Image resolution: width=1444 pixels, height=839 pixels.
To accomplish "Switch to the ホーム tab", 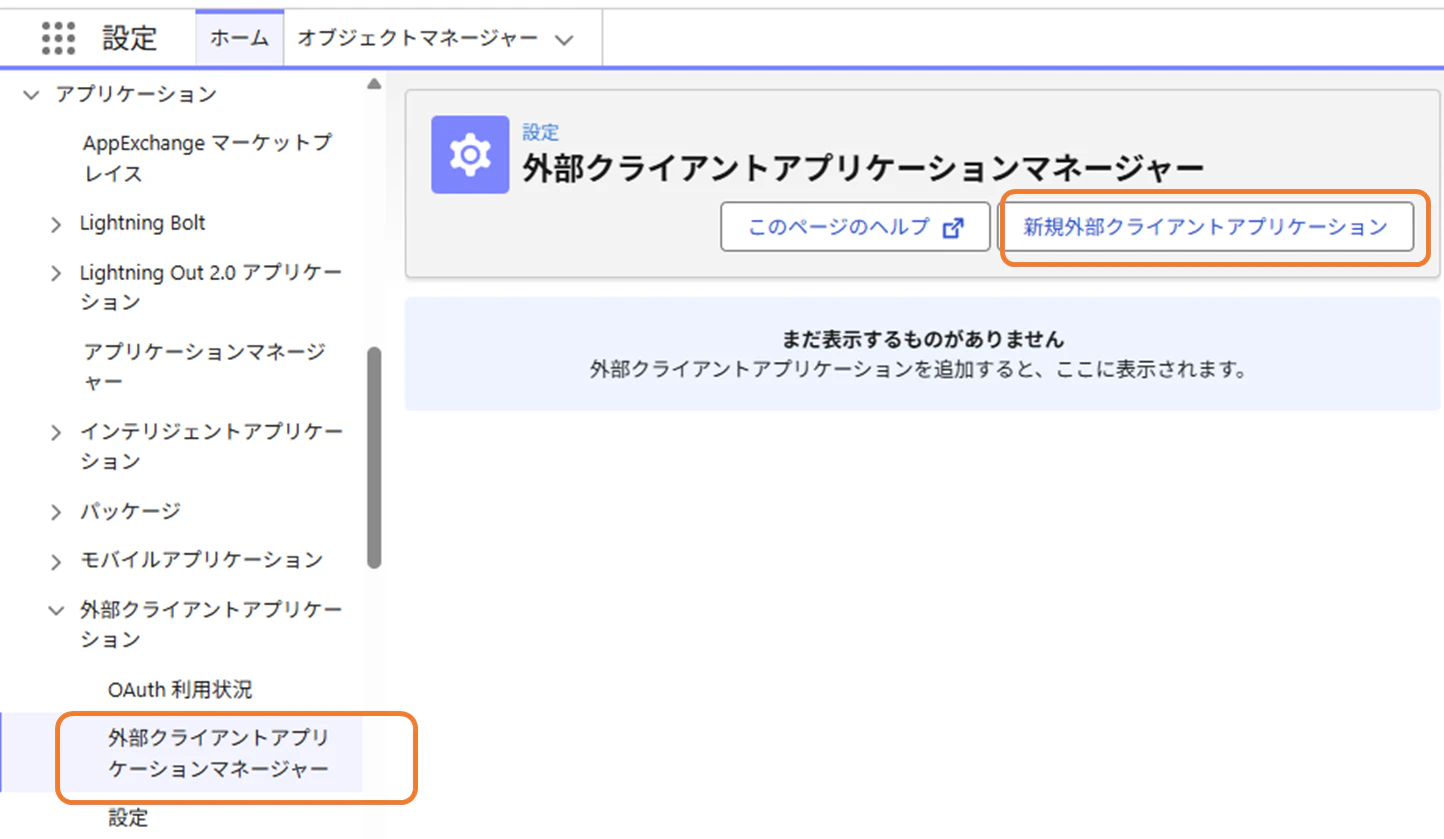I will [x=240, y=38].
